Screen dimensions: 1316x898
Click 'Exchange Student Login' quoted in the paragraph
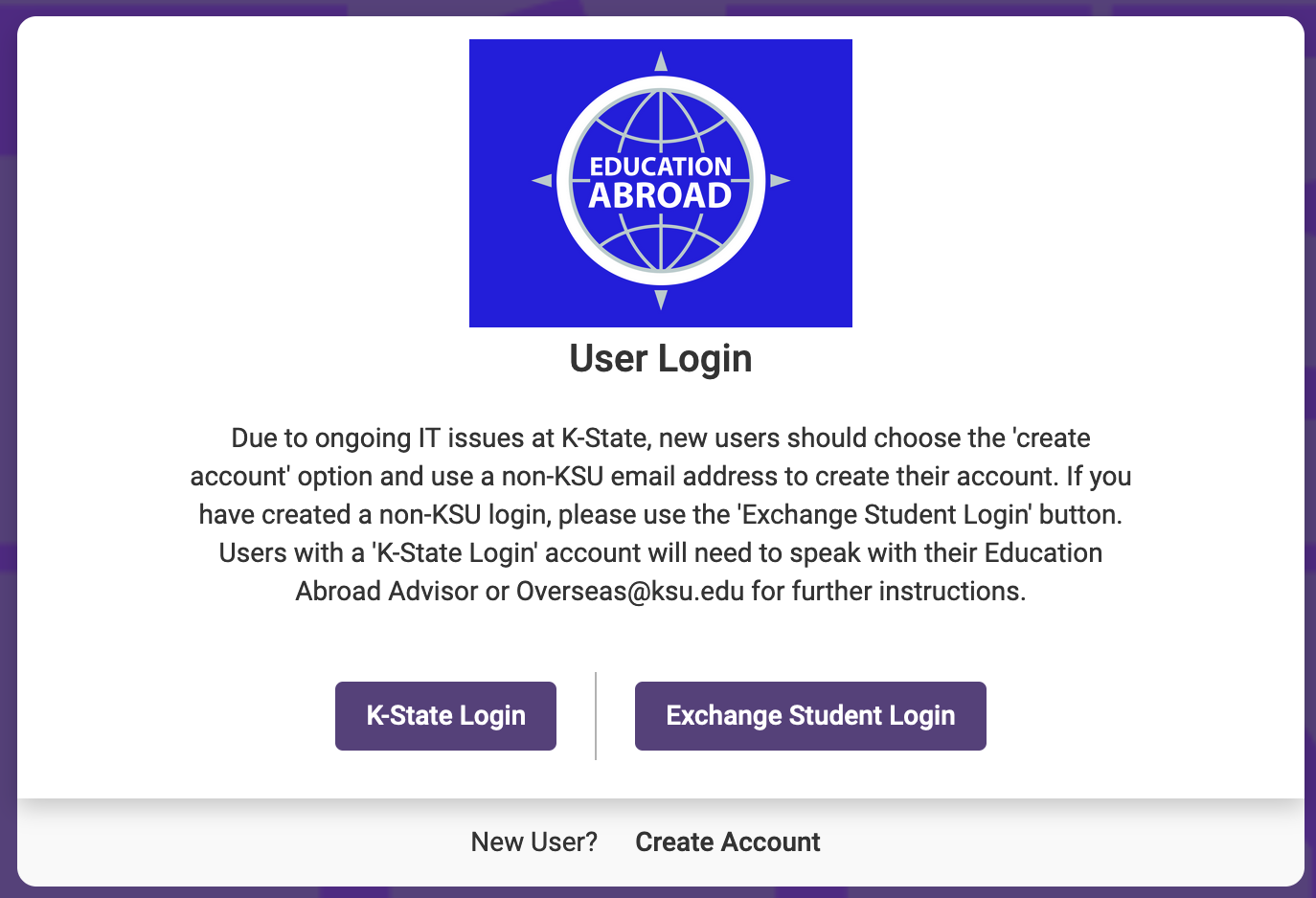[x=885, y=515]
